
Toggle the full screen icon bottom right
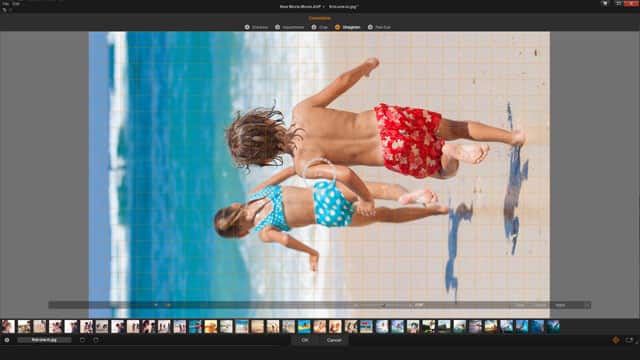click(629, 340)
